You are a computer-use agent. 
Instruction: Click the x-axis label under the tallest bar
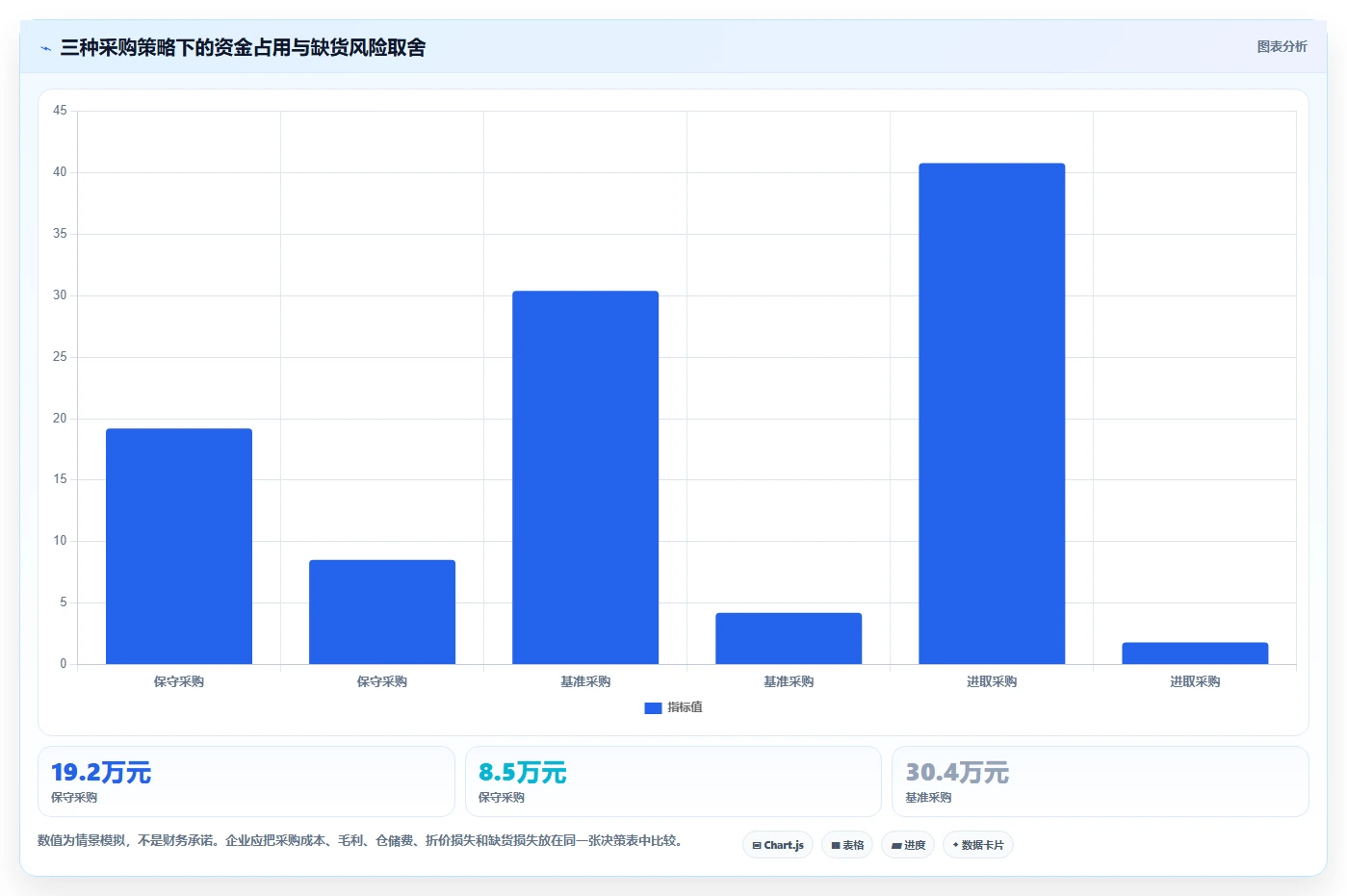coord(992,681)
